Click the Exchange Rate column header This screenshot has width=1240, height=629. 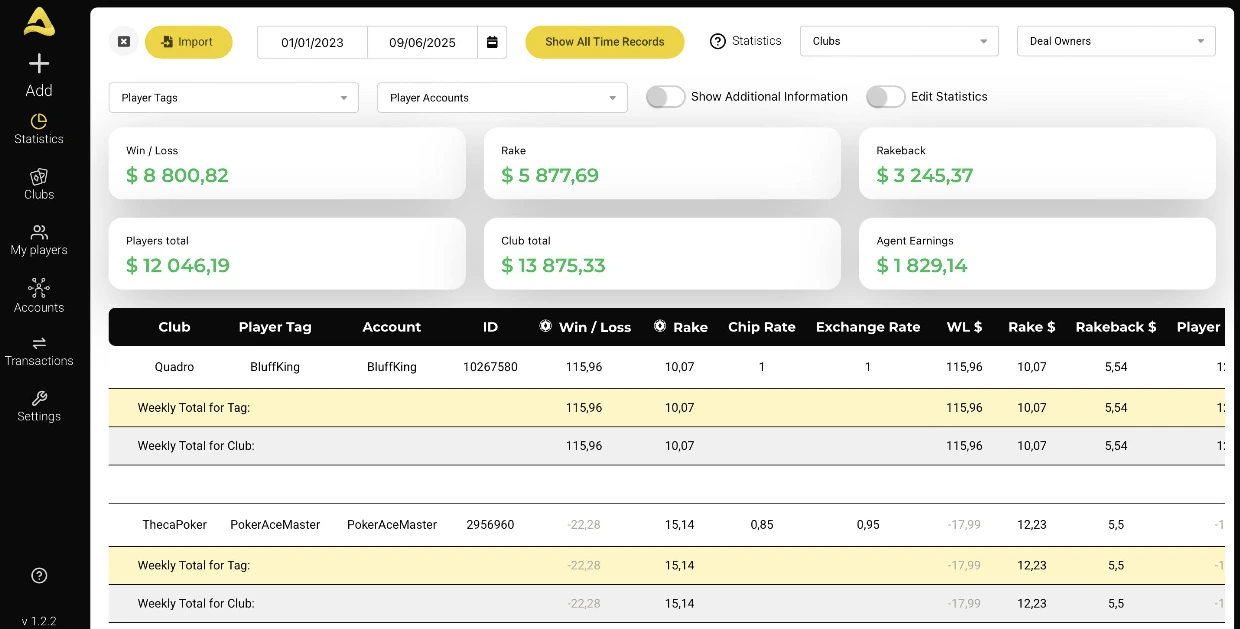pos(868,327)
